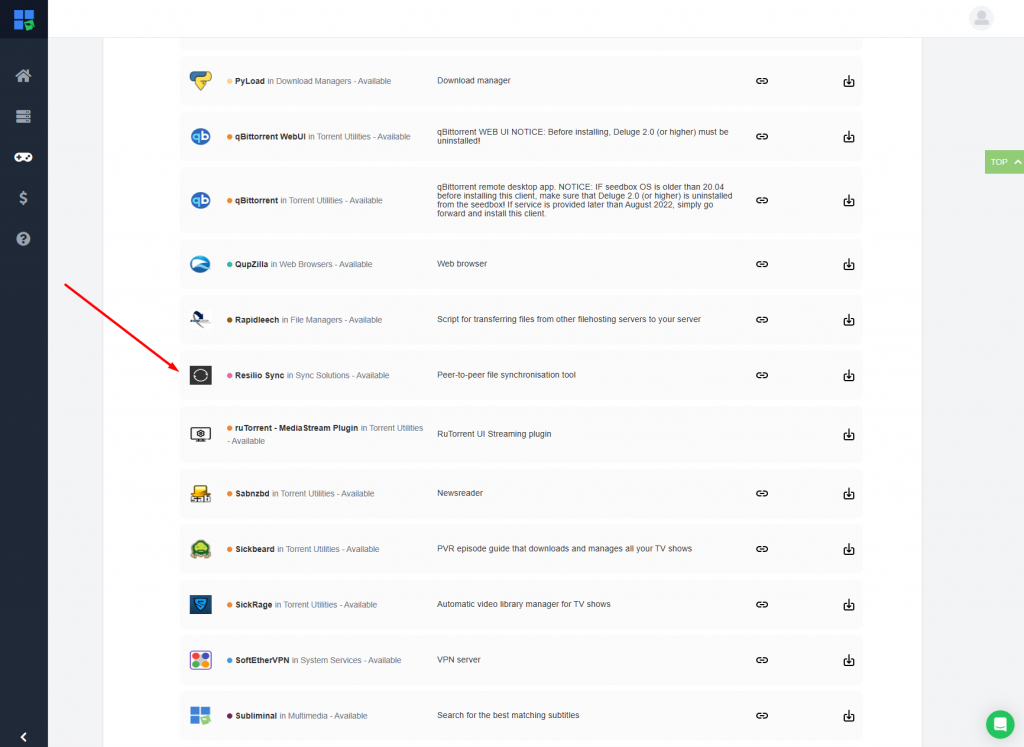The image size is (1024, 747).
Task: Install Resilio Sync via download icon
Action: (848, 375)
